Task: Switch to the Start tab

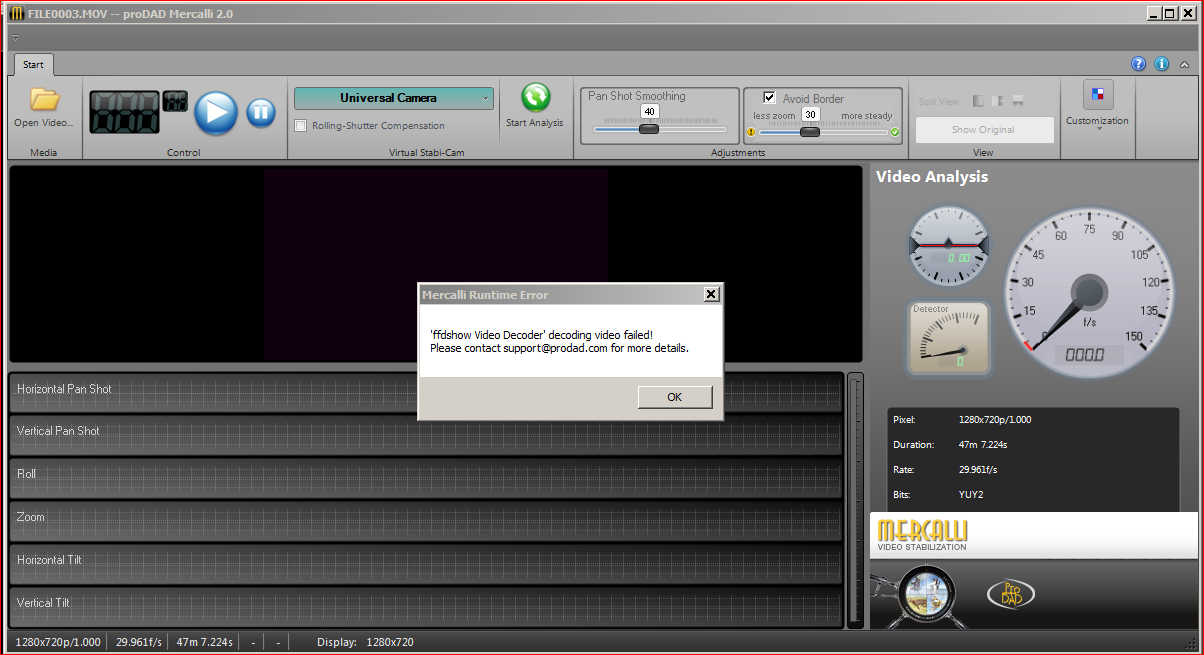Action: click(33, 65)
